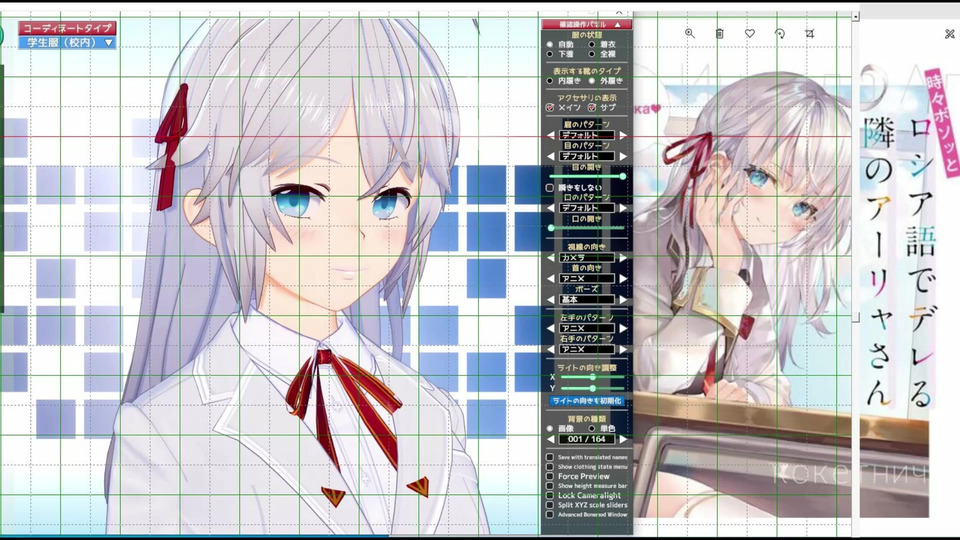The width and height of the screenshot is (960, 540).
Task: Select 単色 background type radio
Action: 592,429
